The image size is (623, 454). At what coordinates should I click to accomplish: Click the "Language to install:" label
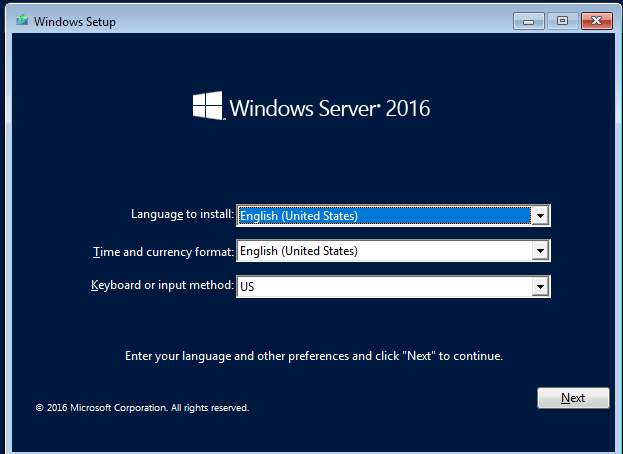click(182, 214)
